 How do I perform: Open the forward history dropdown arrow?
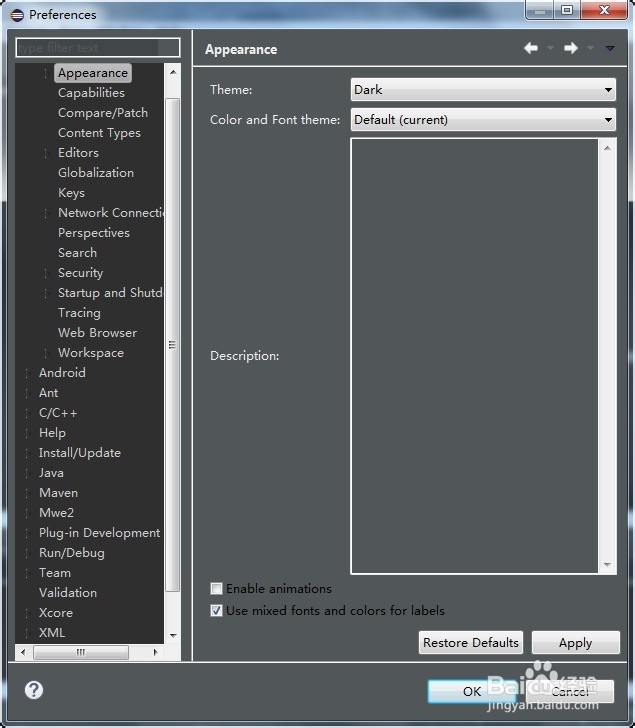pos(590,48)
